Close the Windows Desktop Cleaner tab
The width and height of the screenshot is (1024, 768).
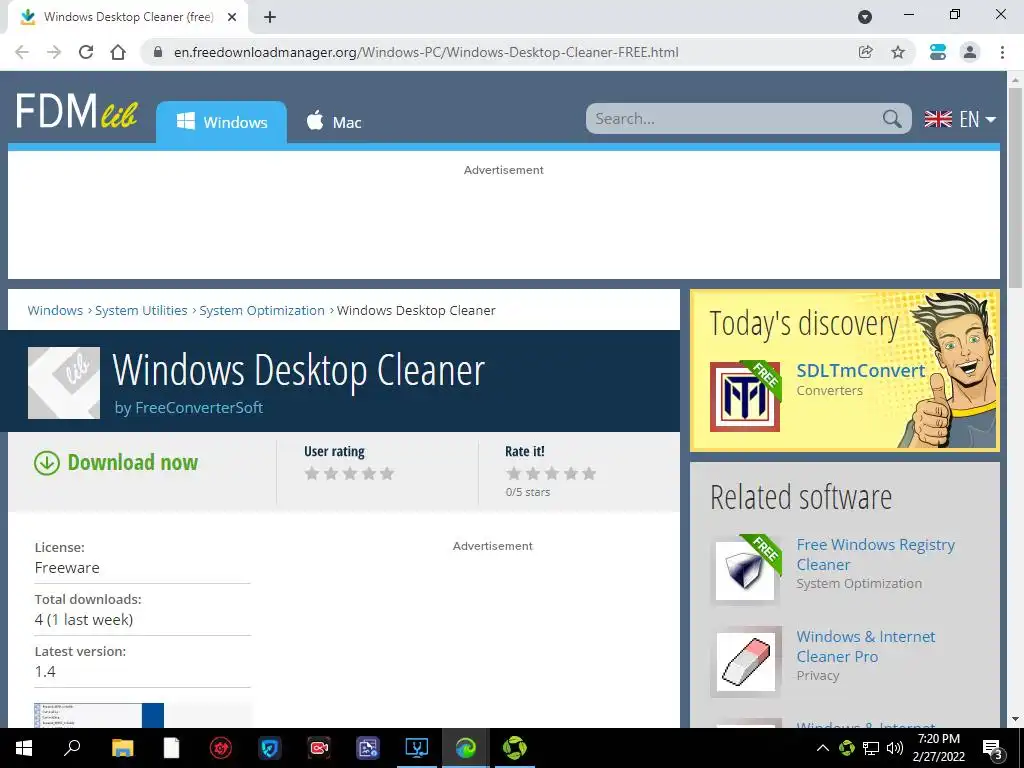click(232, 17)
